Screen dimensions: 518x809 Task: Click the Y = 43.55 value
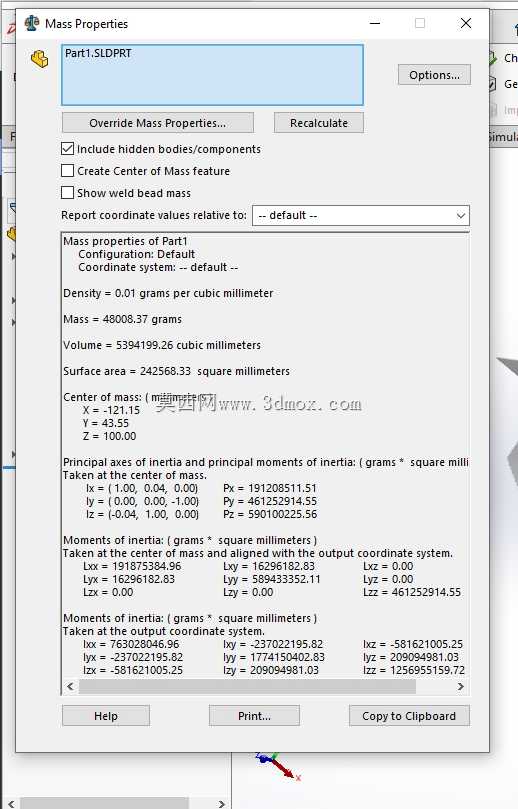(106, 423)
